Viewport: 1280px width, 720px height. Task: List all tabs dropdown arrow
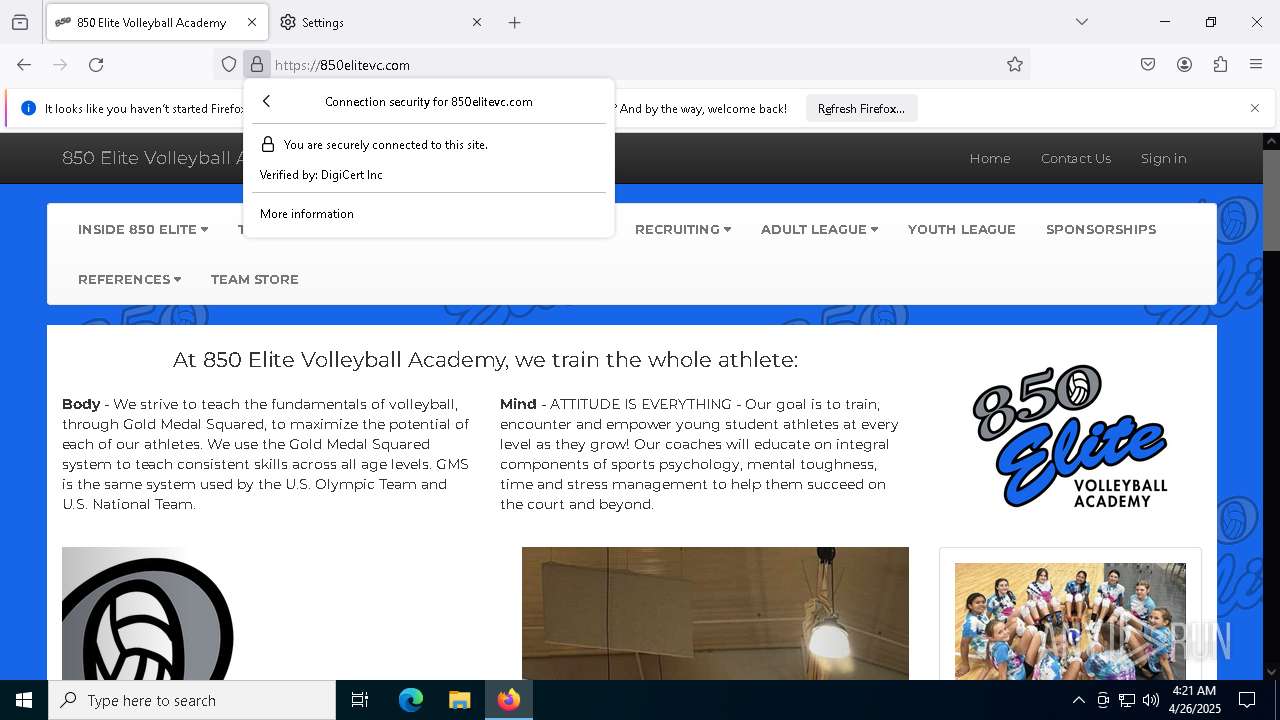point(1082,22)
